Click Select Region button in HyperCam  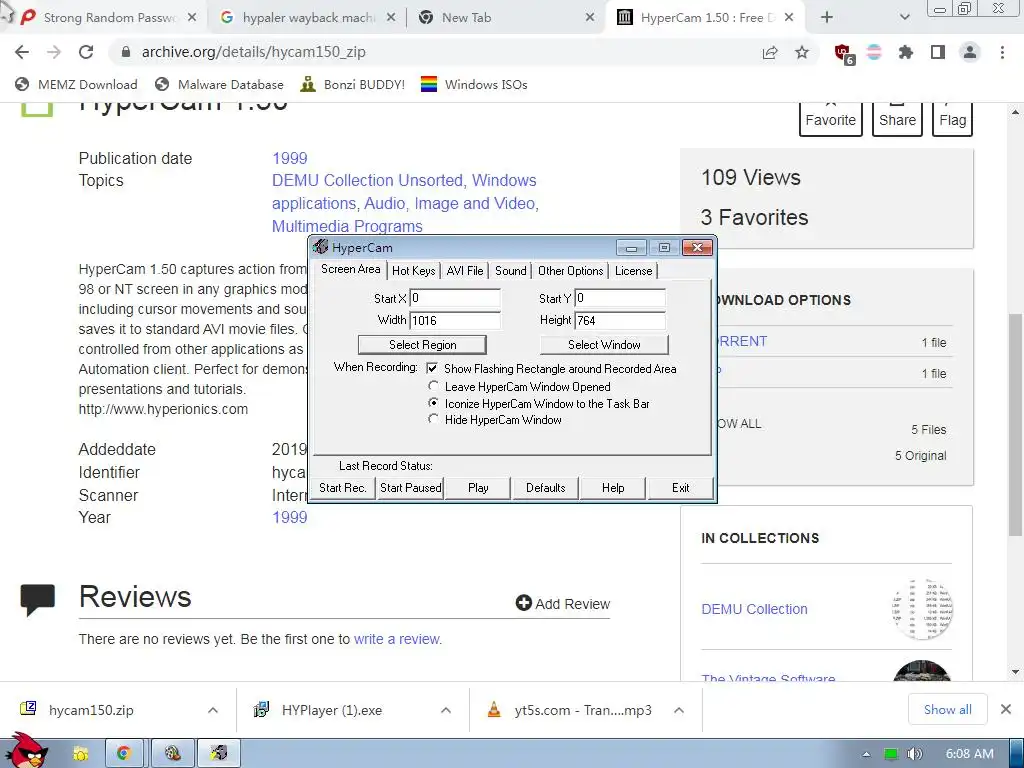pos(423,344)
